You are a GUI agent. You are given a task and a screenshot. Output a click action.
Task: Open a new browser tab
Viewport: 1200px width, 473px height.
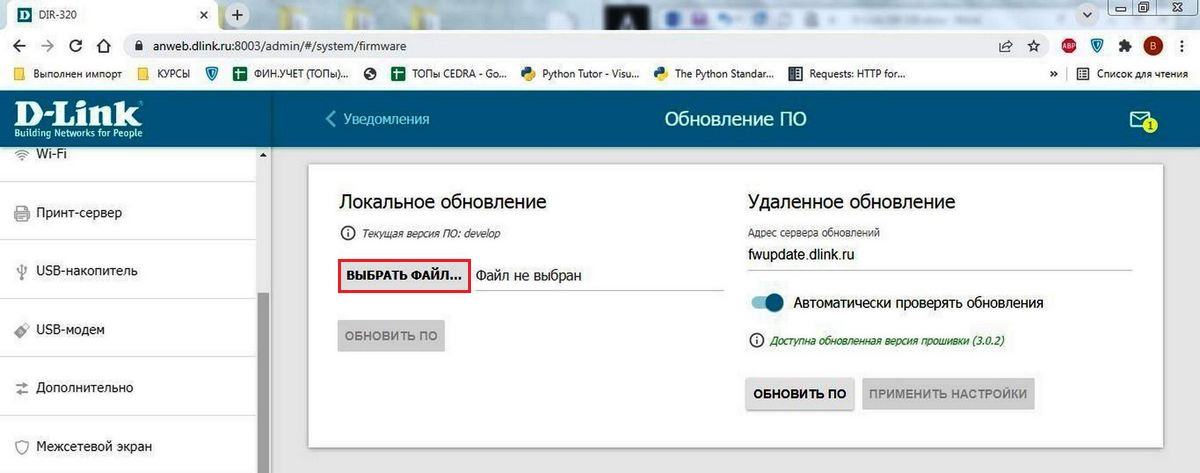[237, 15]
